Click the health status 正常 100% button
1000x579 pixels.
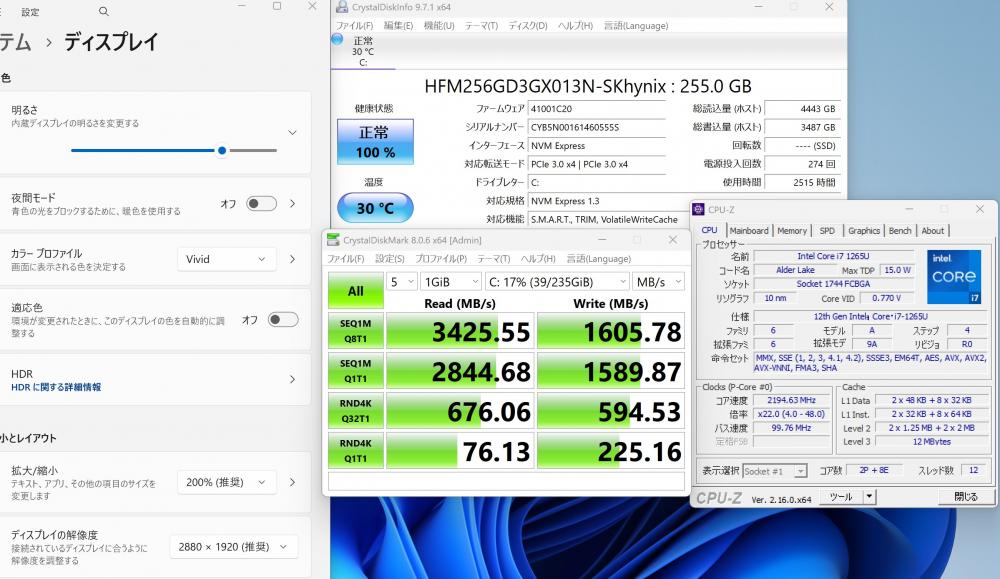pyautogui.click(x=375, y=142)
